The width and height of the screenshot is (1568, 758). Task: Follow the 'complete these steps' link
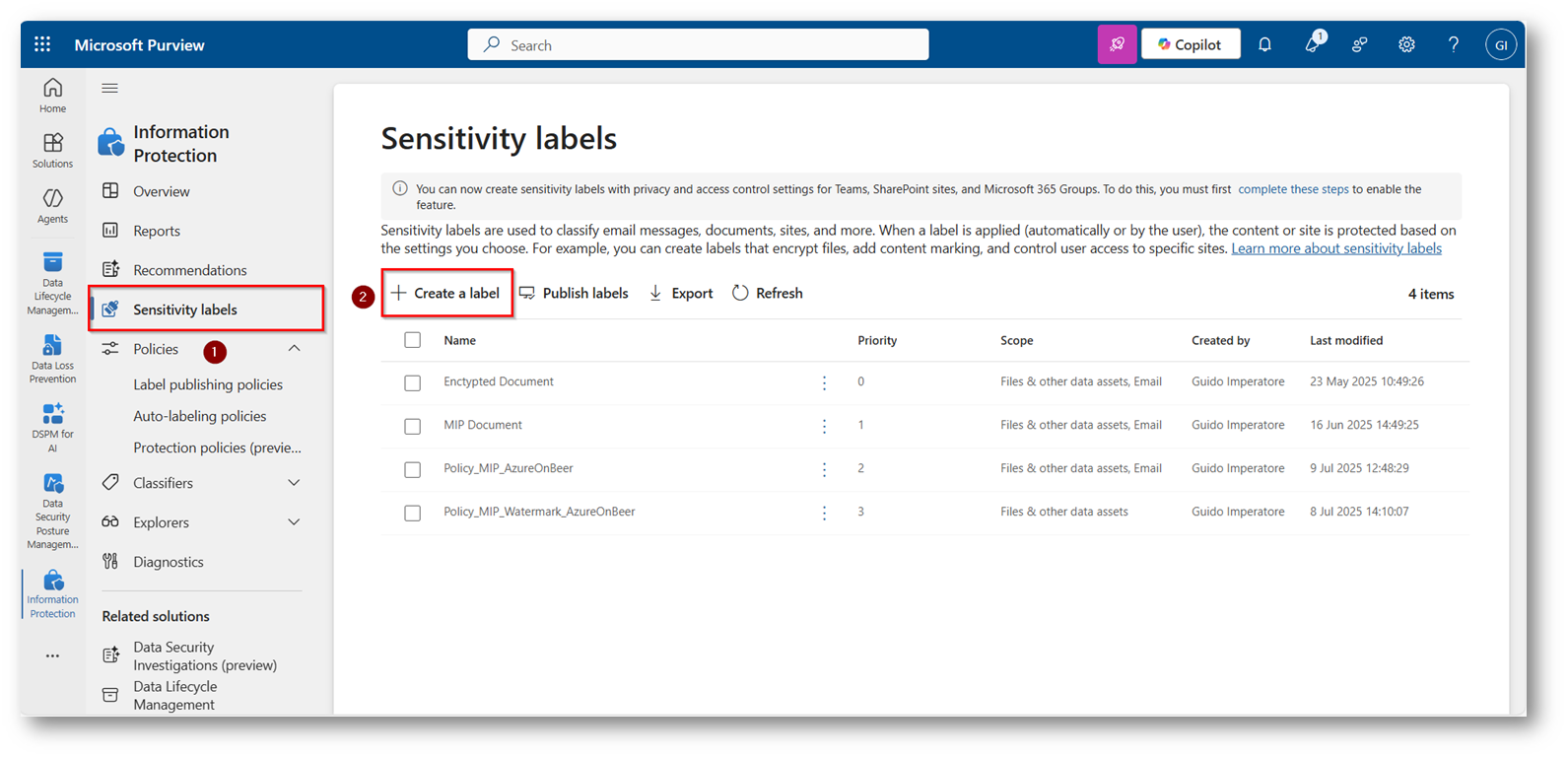click(1293, 189)
